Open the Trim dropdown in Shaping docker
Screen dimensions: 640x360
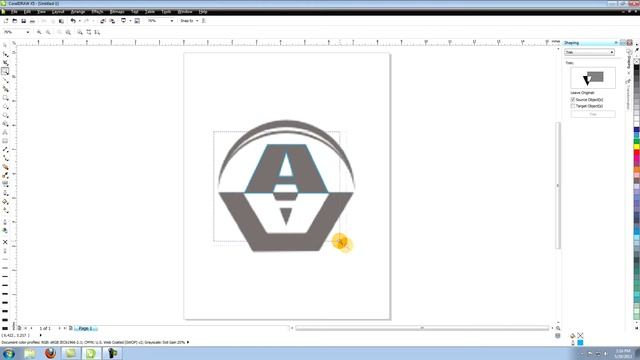(x=589, y=52)
